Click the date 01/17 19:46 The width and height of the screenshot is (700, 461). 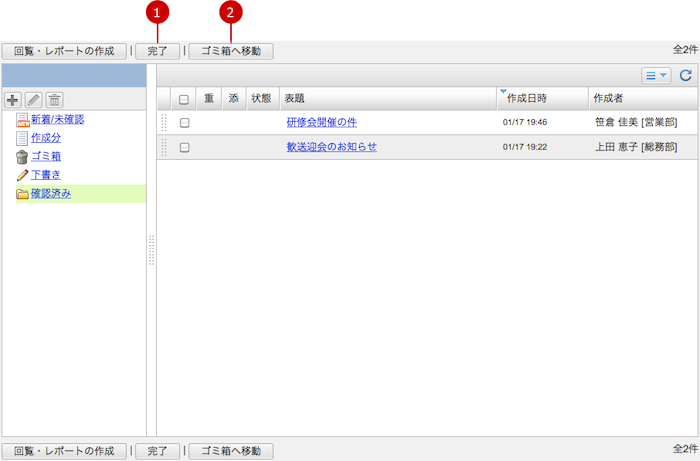[x=525, y=122]
